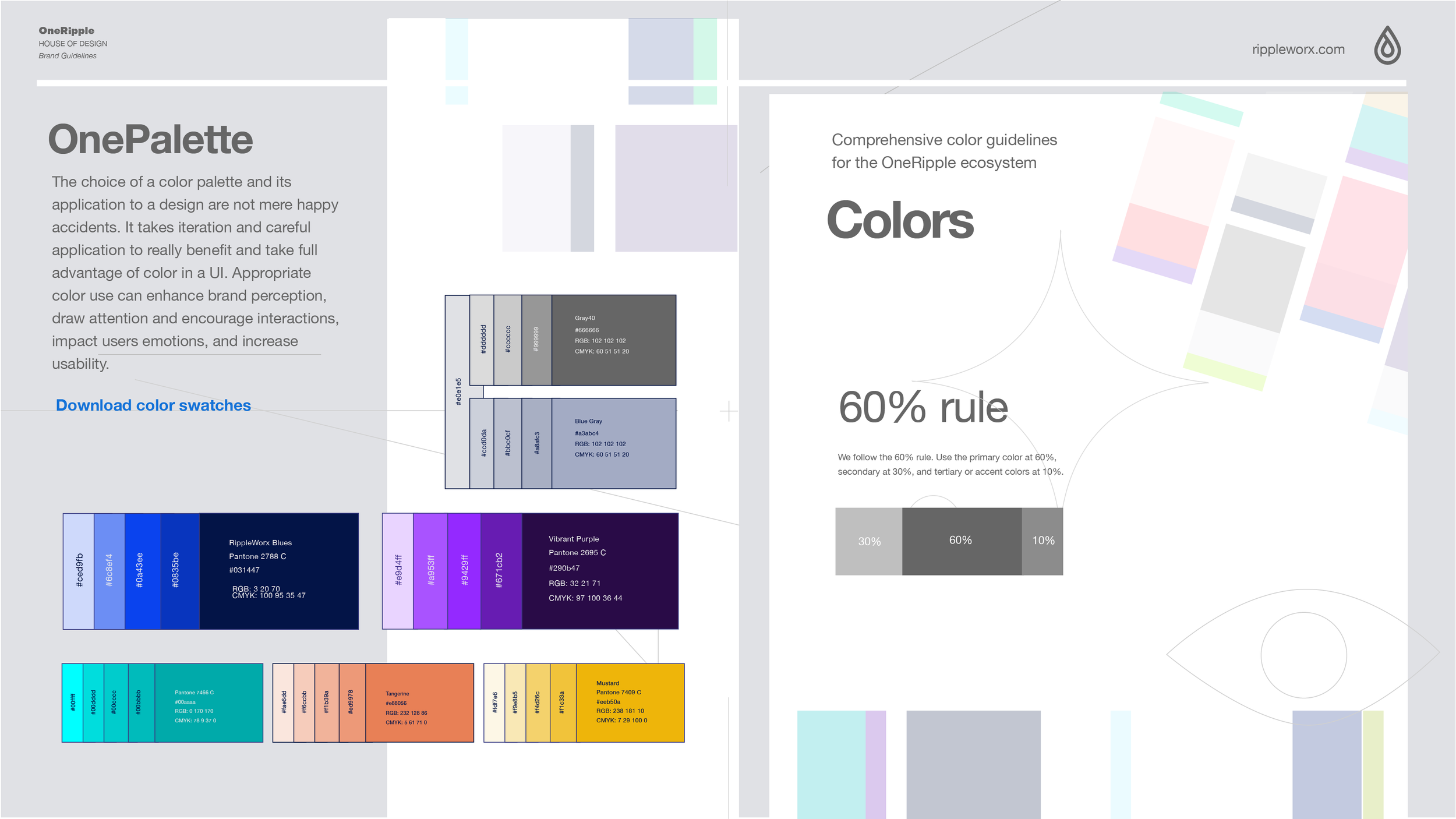Select the #a8afc3 blue gray swatch

[536, 443]
